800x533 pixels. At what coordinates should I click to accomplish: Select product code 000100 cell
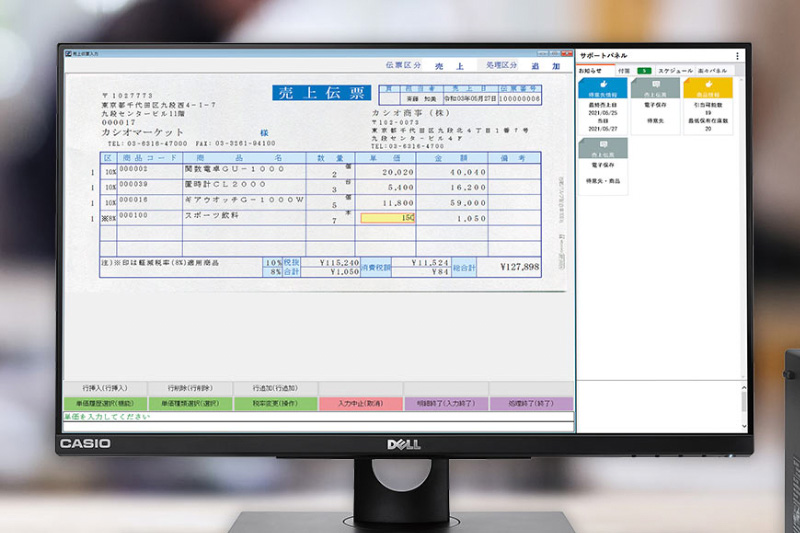click(149, 216)
